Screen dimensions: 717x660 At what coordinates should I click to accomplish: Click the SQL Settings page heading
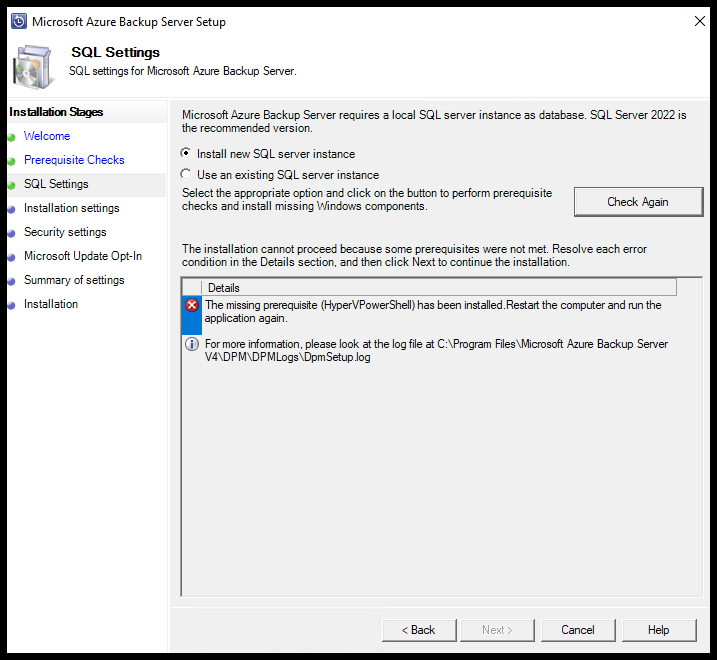[115, 52]
